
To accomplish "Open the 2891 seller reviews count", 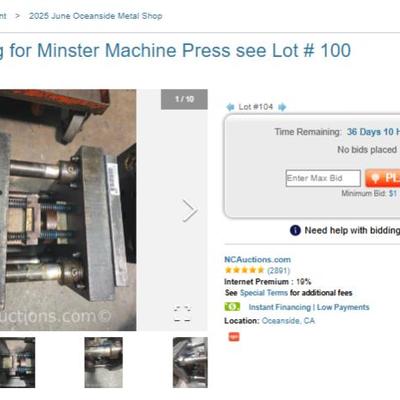I will (x=279, y=270).
